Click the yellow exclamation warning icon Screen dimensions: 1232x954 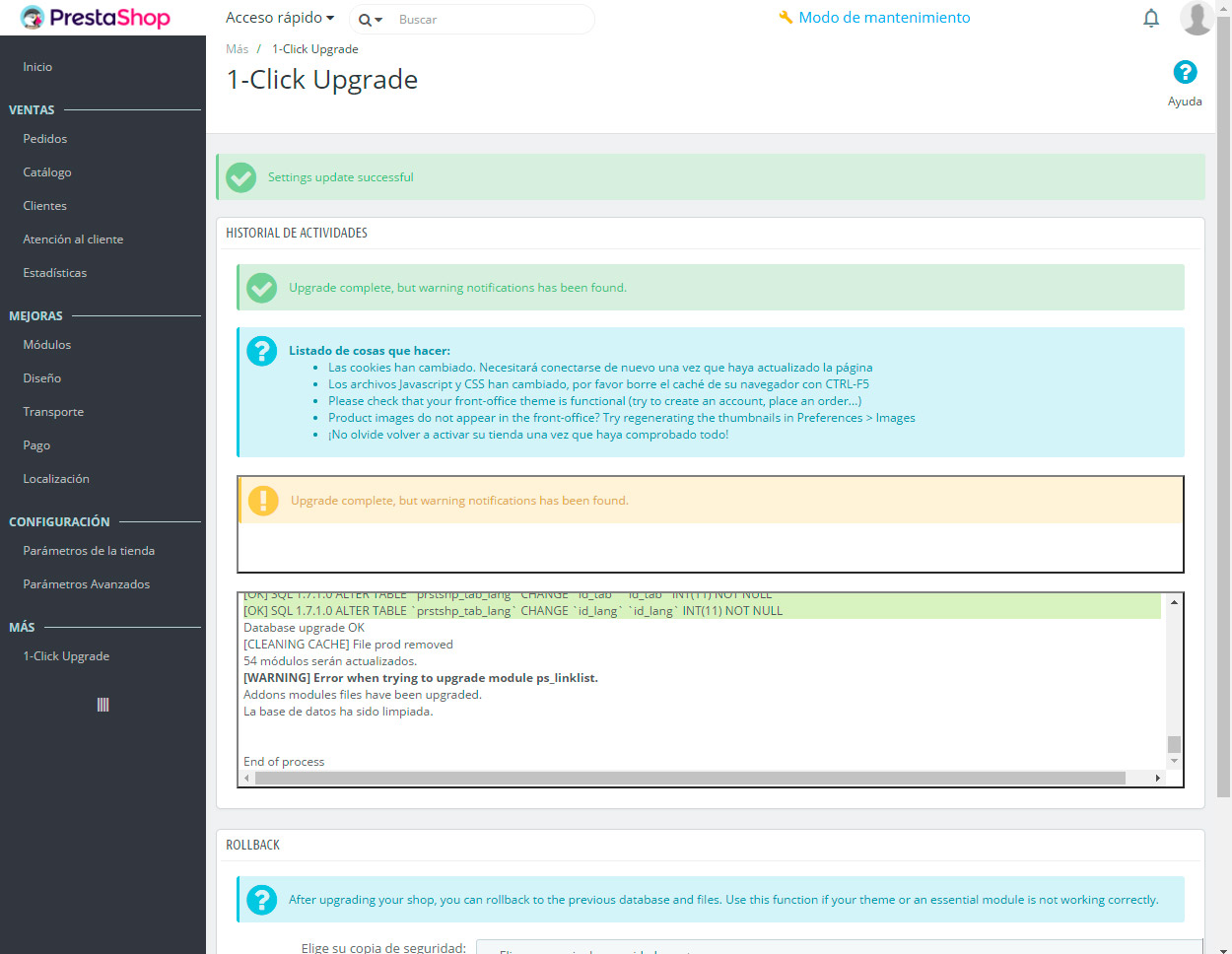click(x=263, y=501)
